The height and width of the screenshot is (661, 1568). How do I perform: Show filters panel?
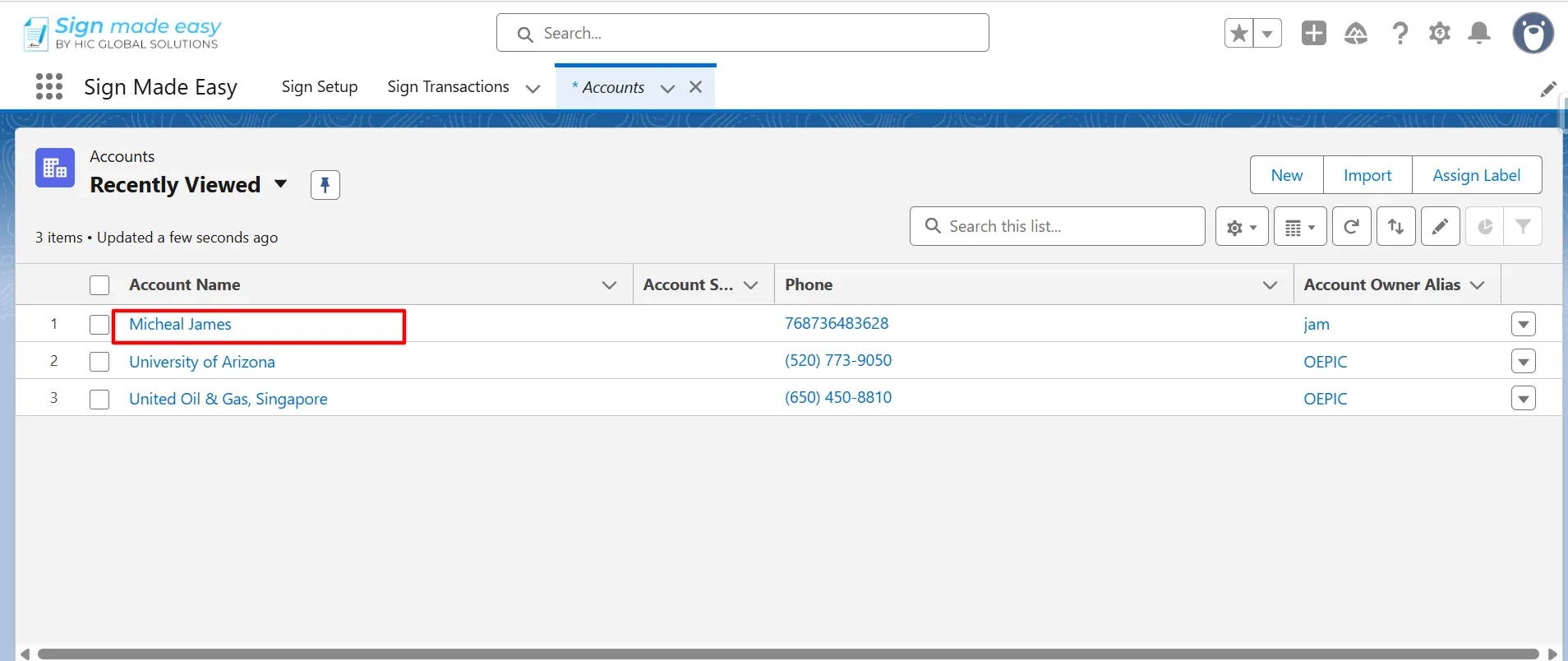click(1523, 226)
